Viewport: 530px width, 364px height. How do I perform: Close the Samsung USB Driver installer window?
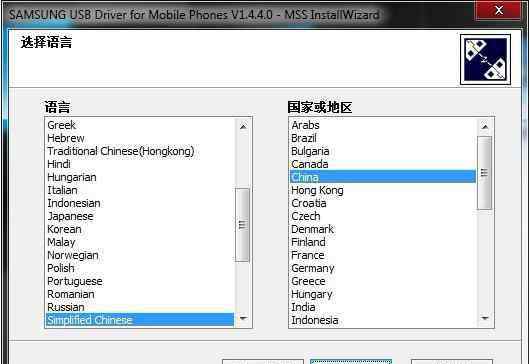pos(498,11)
